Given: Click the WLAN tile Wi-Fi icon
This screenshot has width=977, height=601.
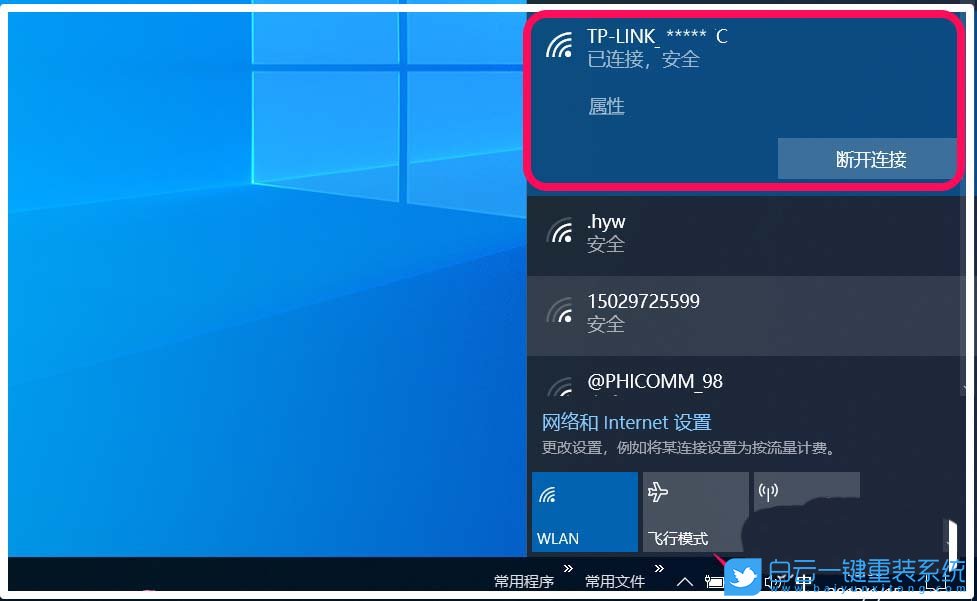Looking at the screenshot, I should [x=550, y=493].
